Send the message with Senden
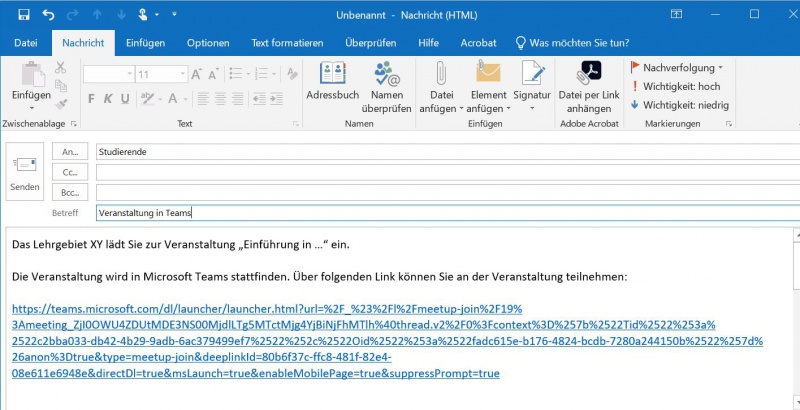The height and width of the screenshot is (410, 800). pos(24,172)
